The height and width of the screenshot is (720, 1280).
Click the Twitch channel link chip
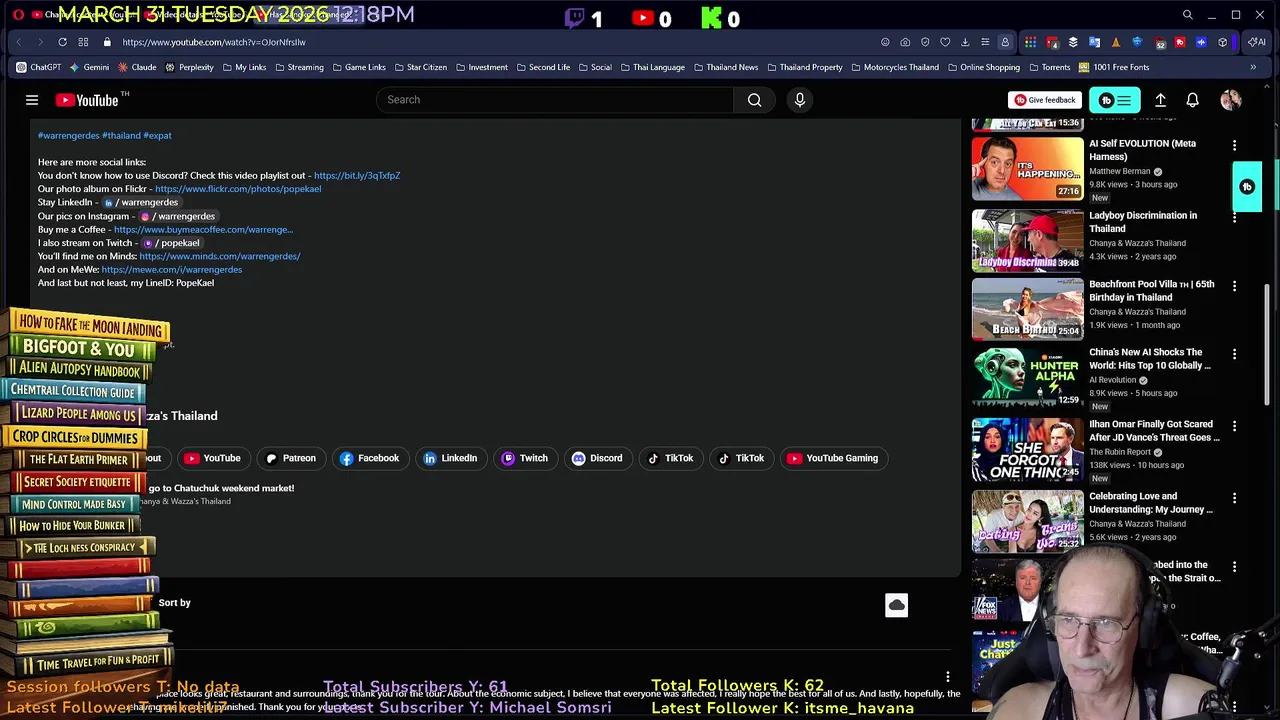tap(525, 458)
